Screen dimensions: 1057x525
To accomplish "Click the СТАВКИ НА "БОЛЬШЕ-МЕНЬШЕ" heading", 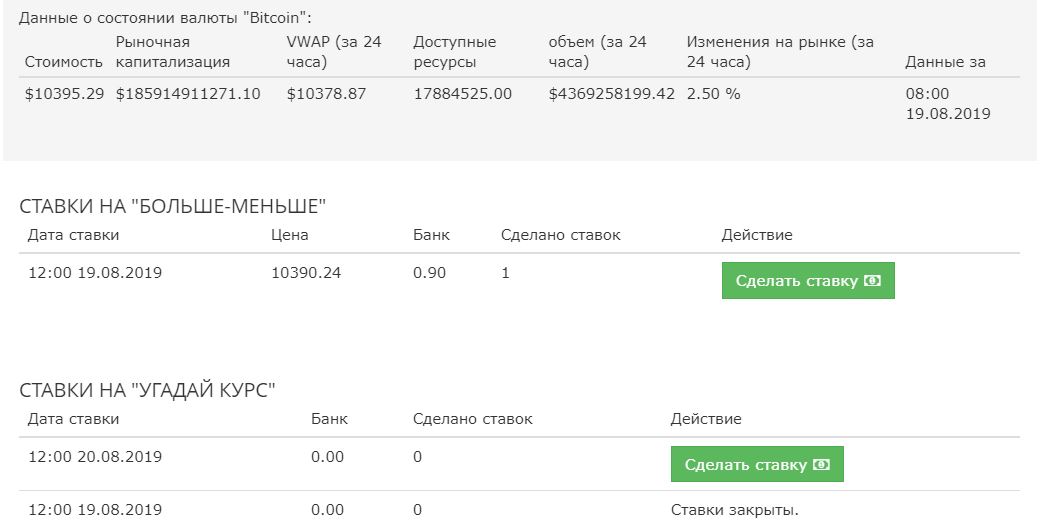I will [173, 207].
